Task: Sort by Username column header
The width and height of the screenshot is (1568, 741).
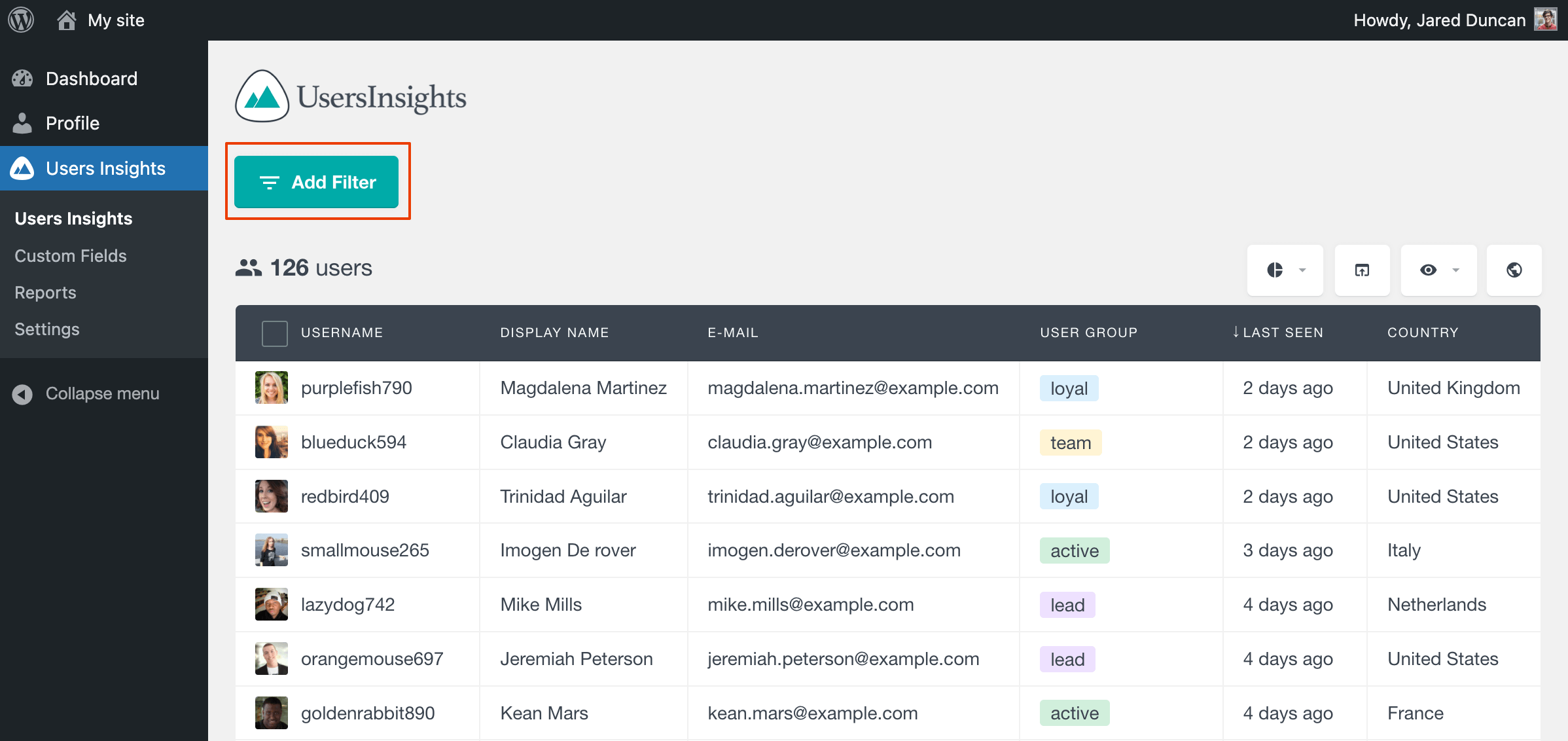Action: [342, 333]
